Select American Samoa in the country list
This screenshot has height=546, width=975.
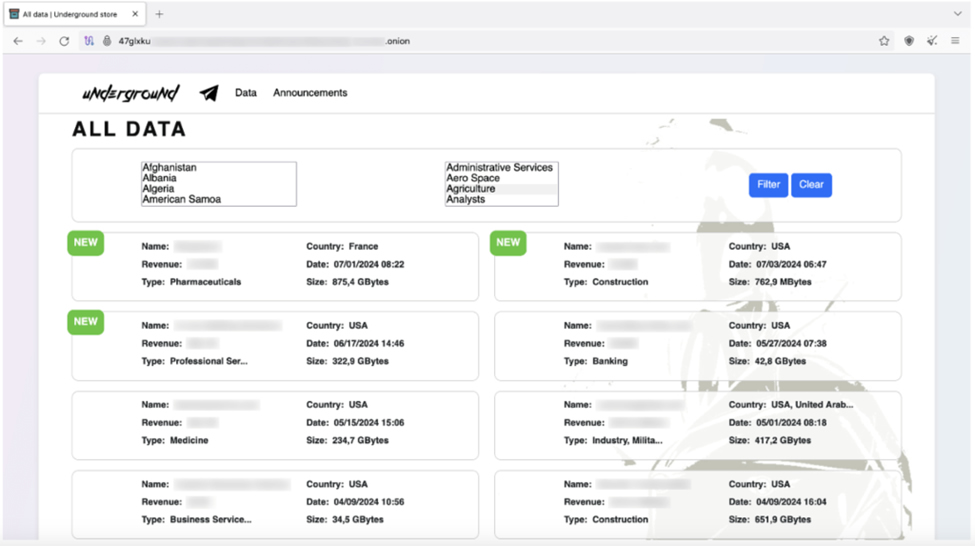182,199
